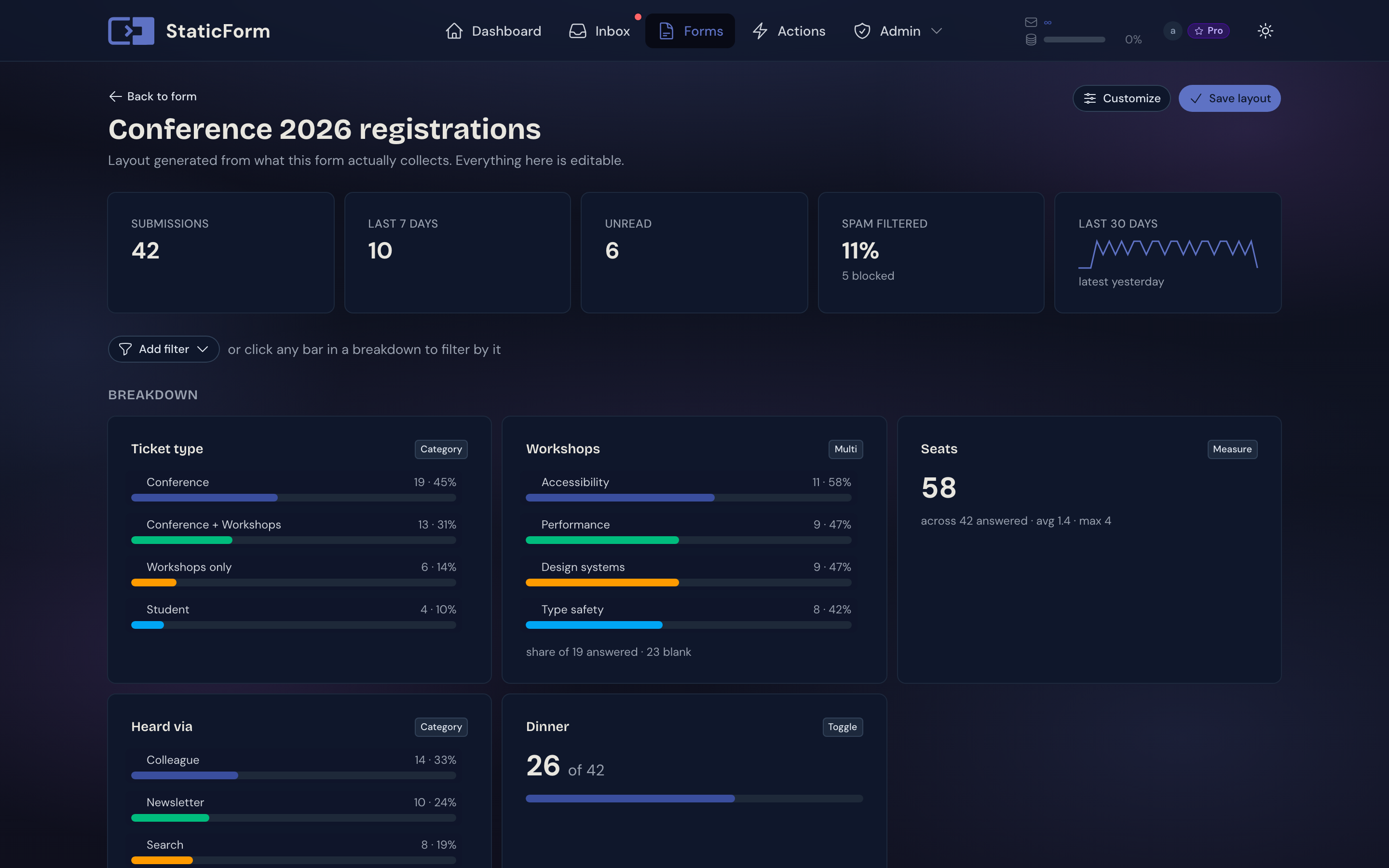Click the Submissions 42 stat card

point(221,253)
